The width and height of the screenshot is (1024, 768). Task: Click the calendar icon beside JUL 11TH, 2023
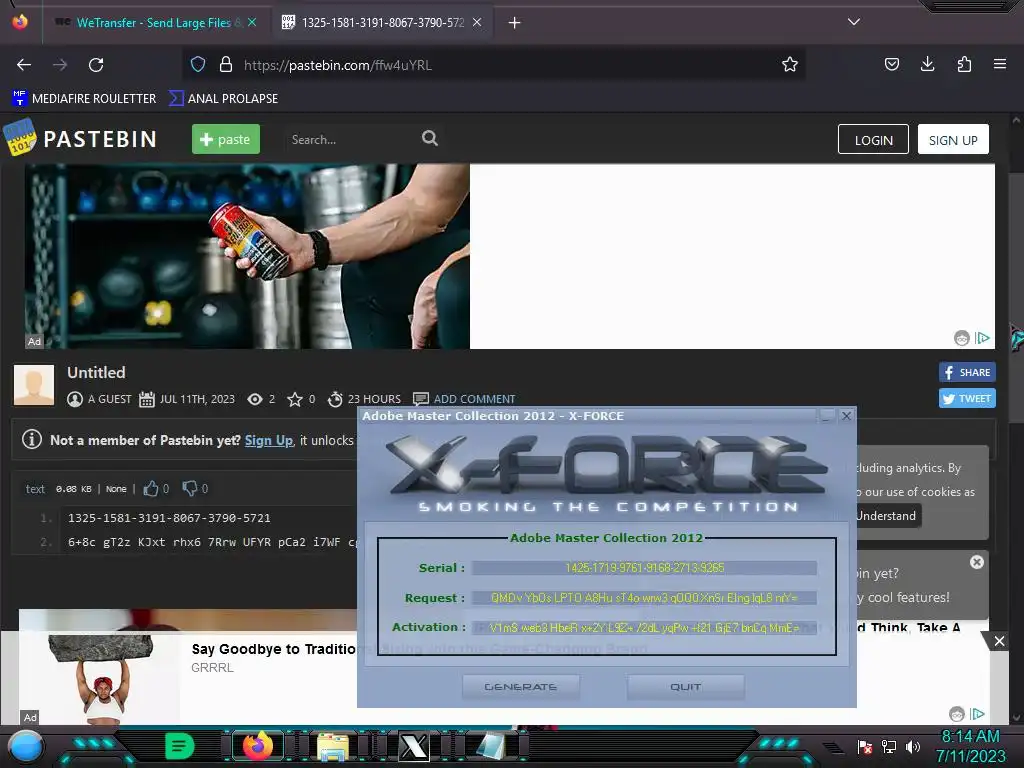(147, 399)
